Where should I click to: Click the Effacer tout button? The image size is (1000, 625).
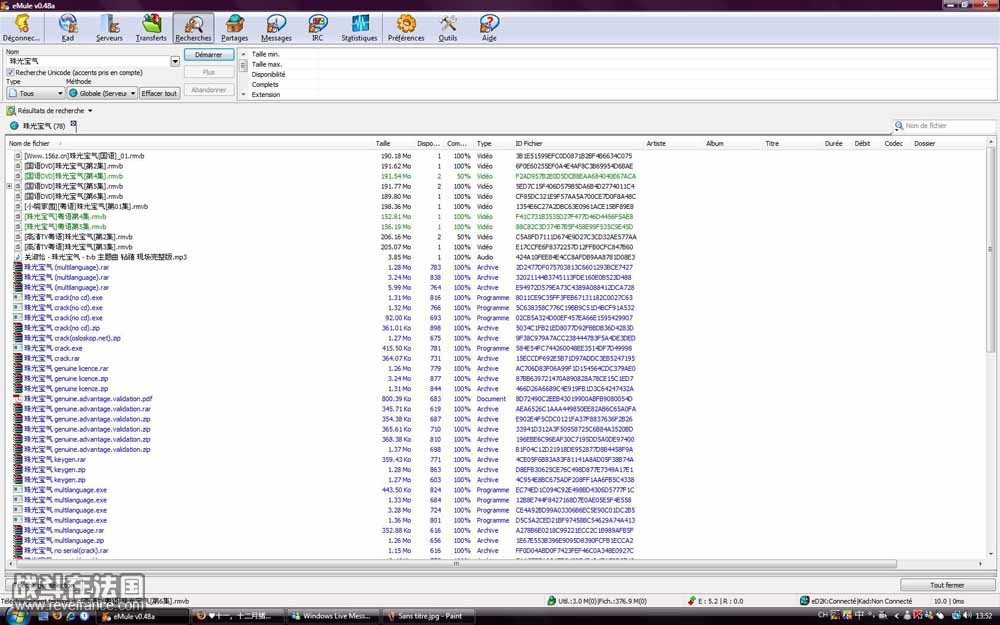[x=159, y=93]
